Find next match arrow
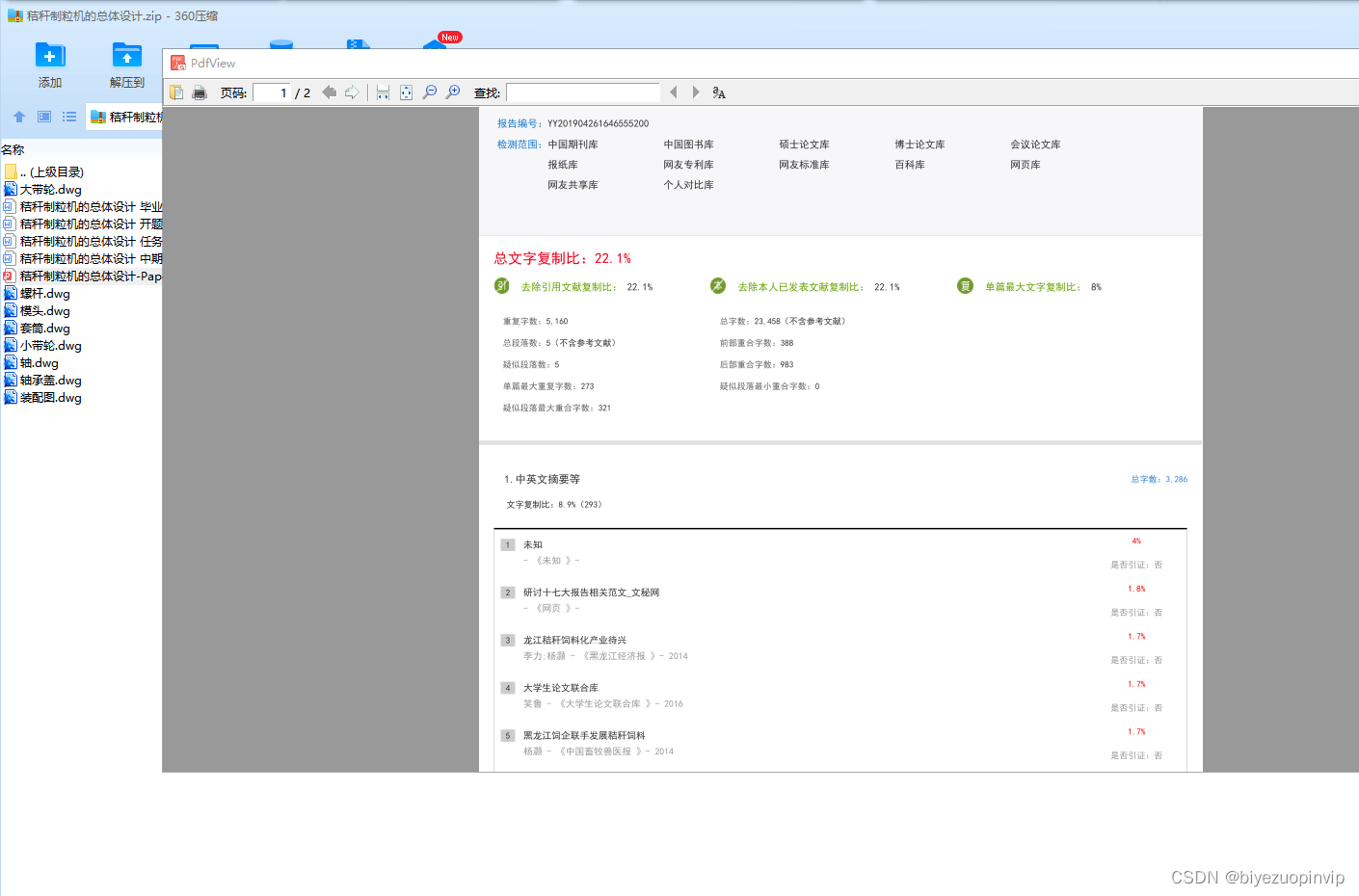Image resolution: width=1359 pixels, height=896 pixels. click(696, 92)
